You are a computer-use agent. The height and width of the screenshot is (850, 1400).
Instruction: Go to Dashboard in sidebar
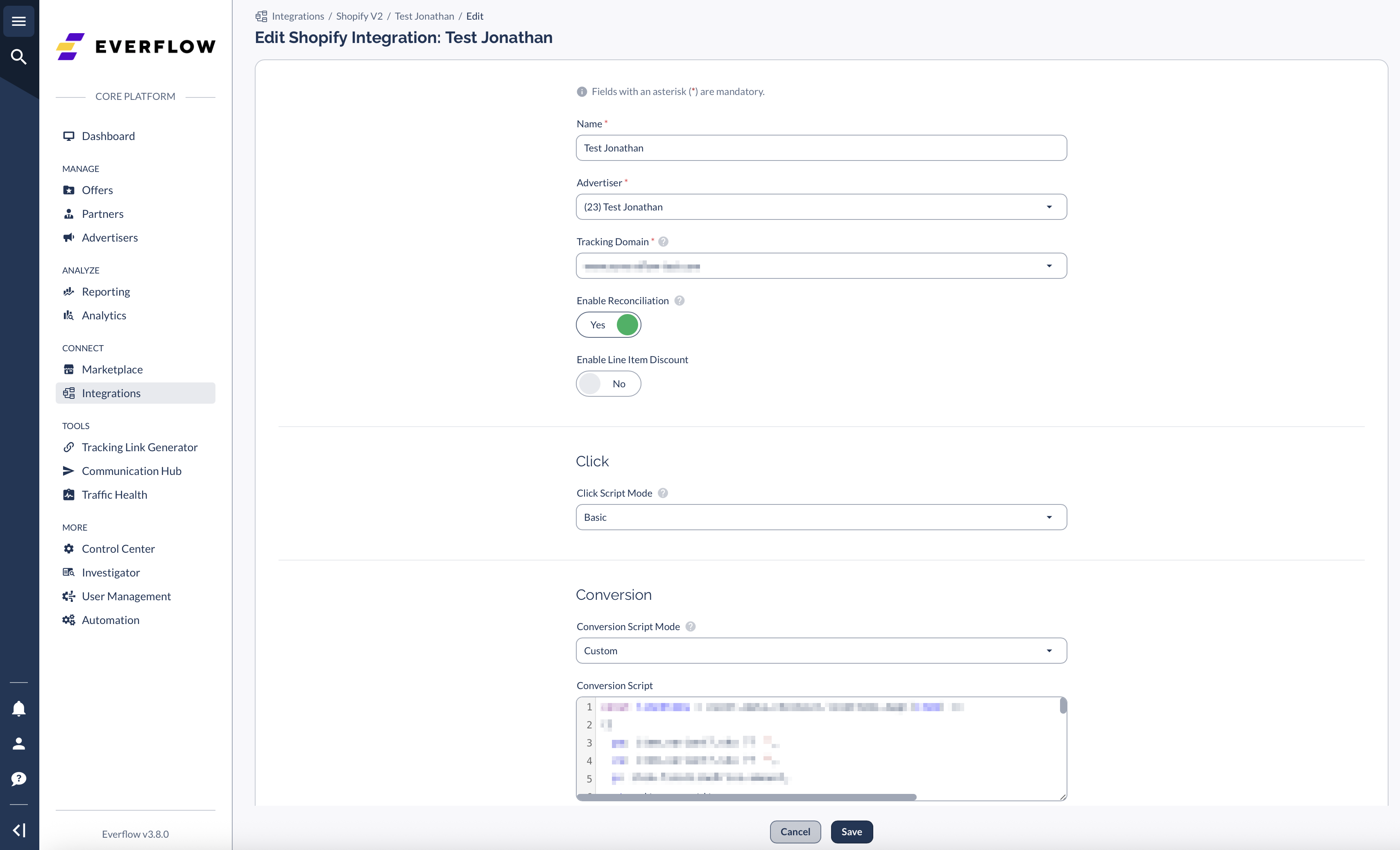135,136
